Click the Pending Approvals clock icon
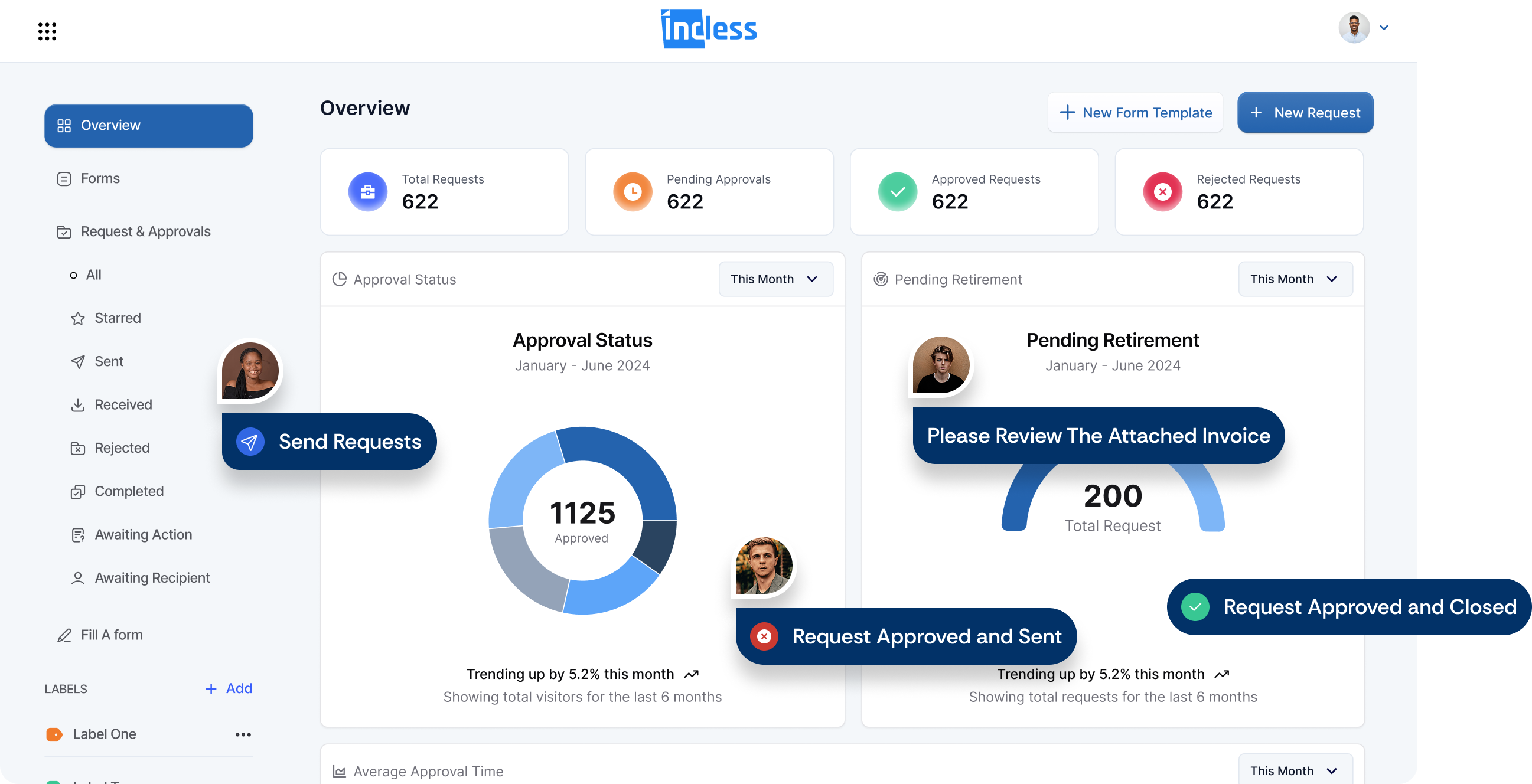This screenshot has height=784, width=1532. 632,191
